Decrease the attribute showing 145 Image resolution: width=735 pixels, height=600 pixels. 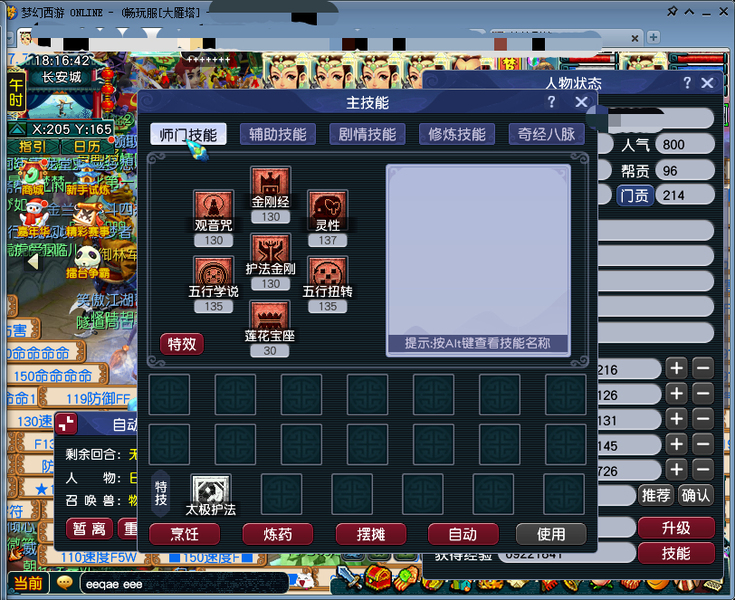tap(703, 444)
